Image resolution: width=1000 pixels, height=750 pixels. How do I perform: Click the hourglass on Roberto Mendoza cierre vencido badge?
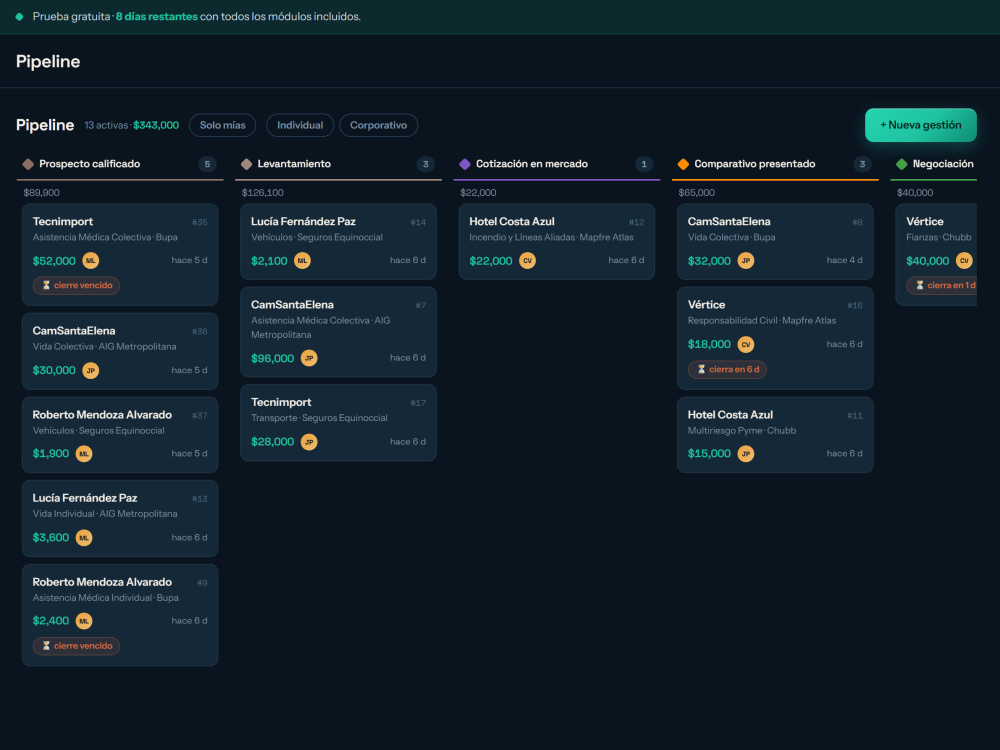[x=46, y=646]
